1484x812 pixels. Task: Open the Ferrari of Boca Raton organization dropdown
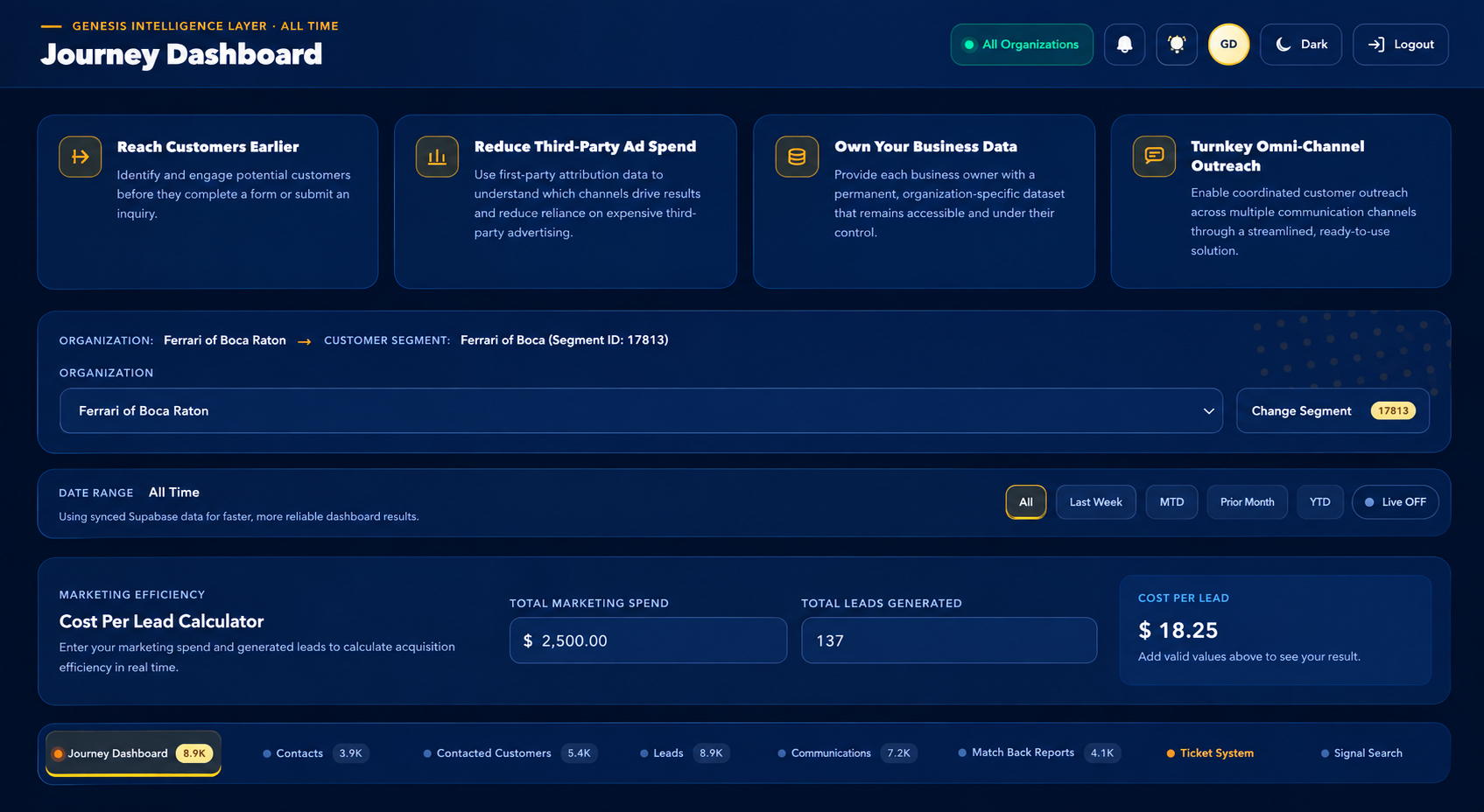(641, 411)
